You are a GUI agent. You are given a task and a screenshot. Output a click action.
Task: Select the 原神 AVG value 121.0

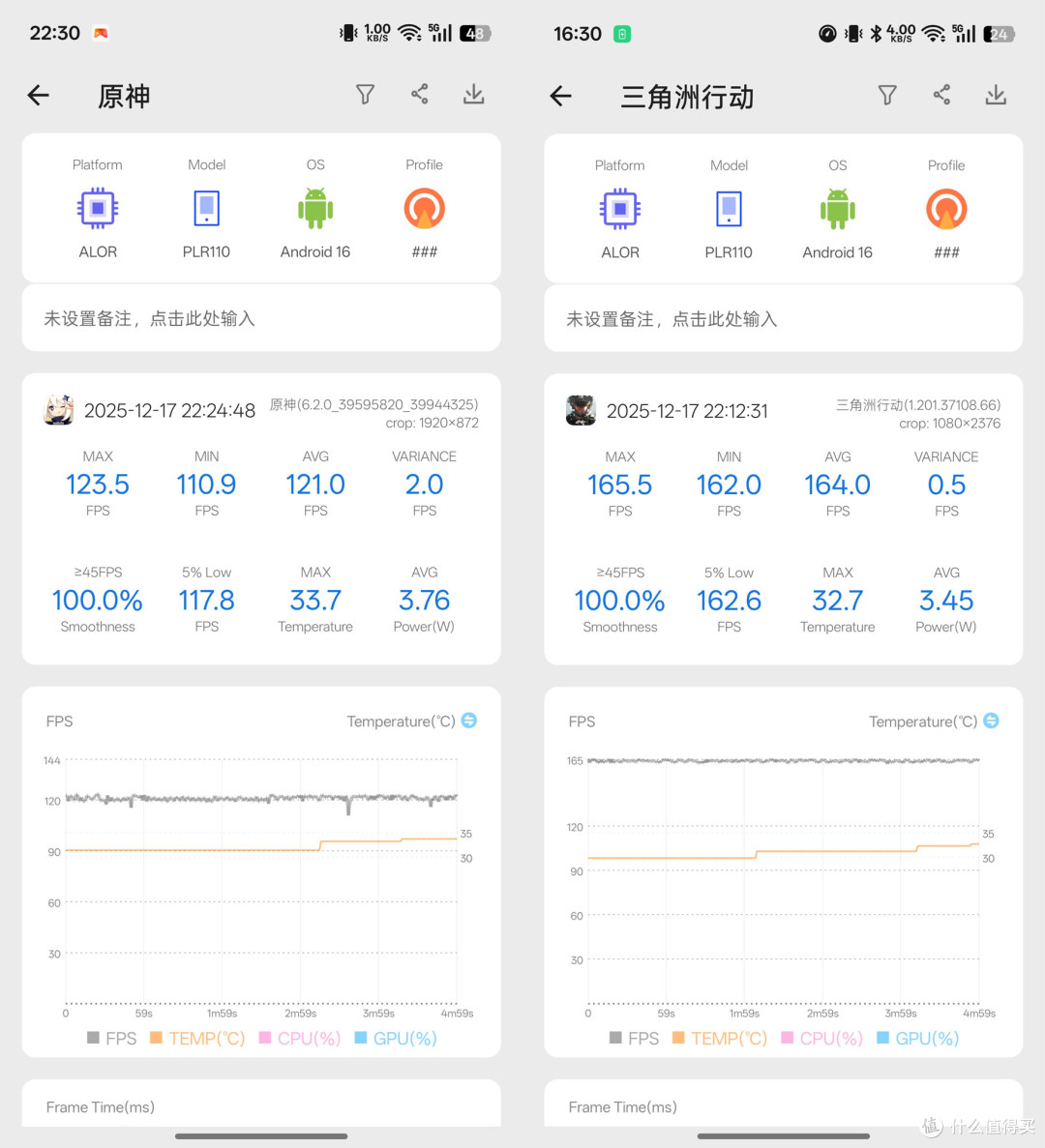coord(315,484)
